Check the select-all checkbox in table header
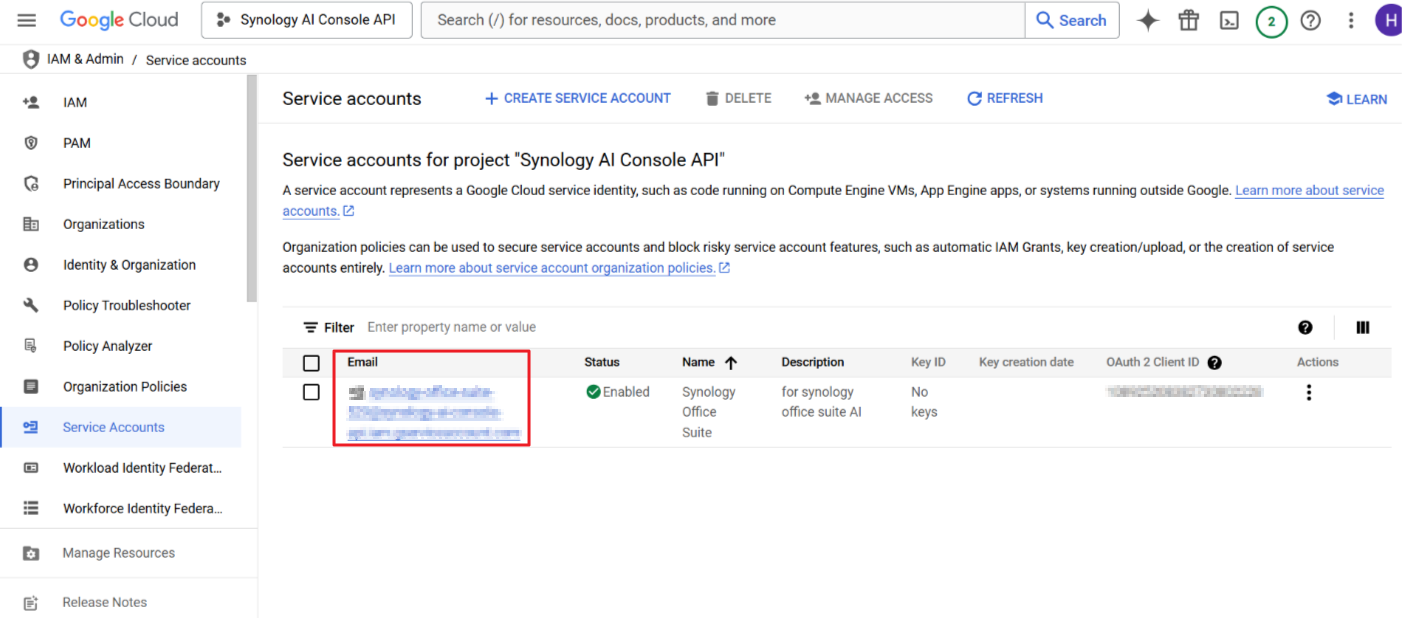The height and width of the screenshot is (618, 1402). pyautogui.click(x=311, y=362)
